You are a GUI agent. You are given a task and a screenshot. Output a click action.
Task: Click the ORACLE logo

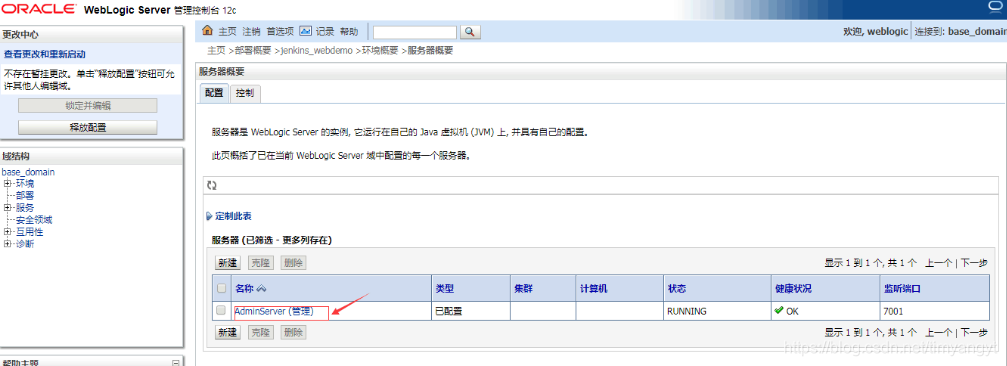[x=39, y=9]
